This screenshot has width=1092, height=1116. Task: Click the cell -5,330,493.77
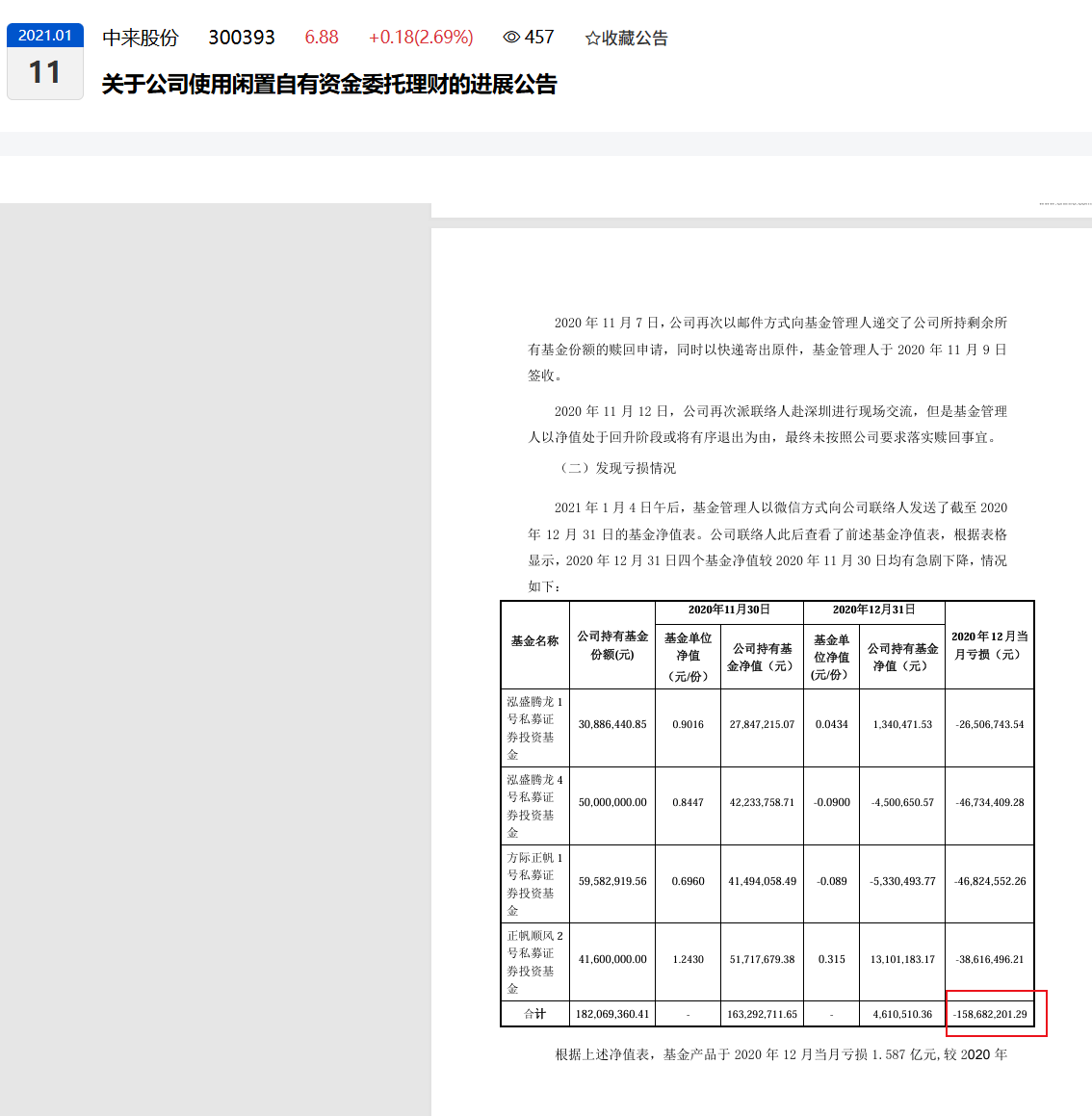pos(902,881)
